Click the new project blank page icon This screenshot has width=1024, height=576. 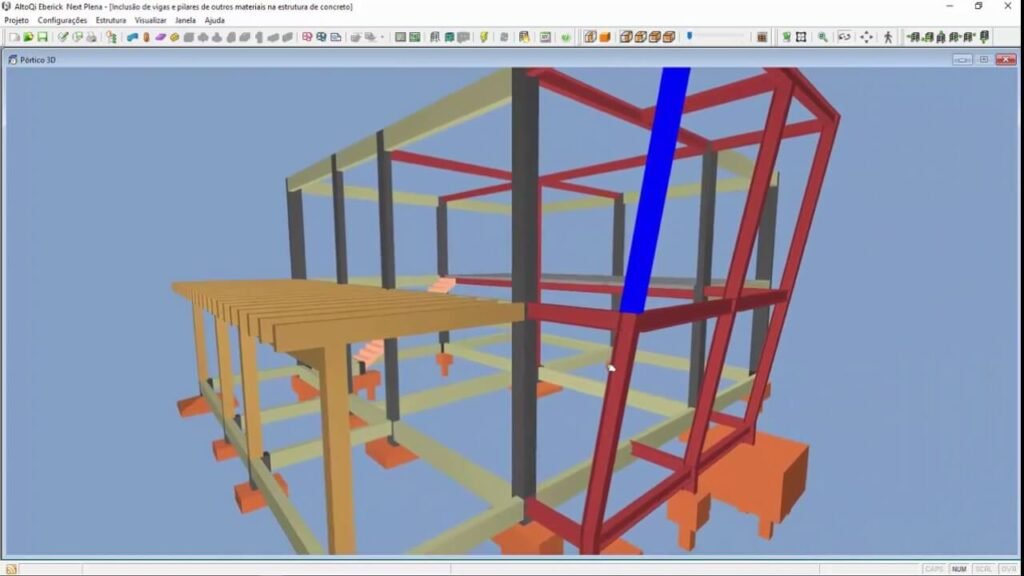[x=14, y=37]
